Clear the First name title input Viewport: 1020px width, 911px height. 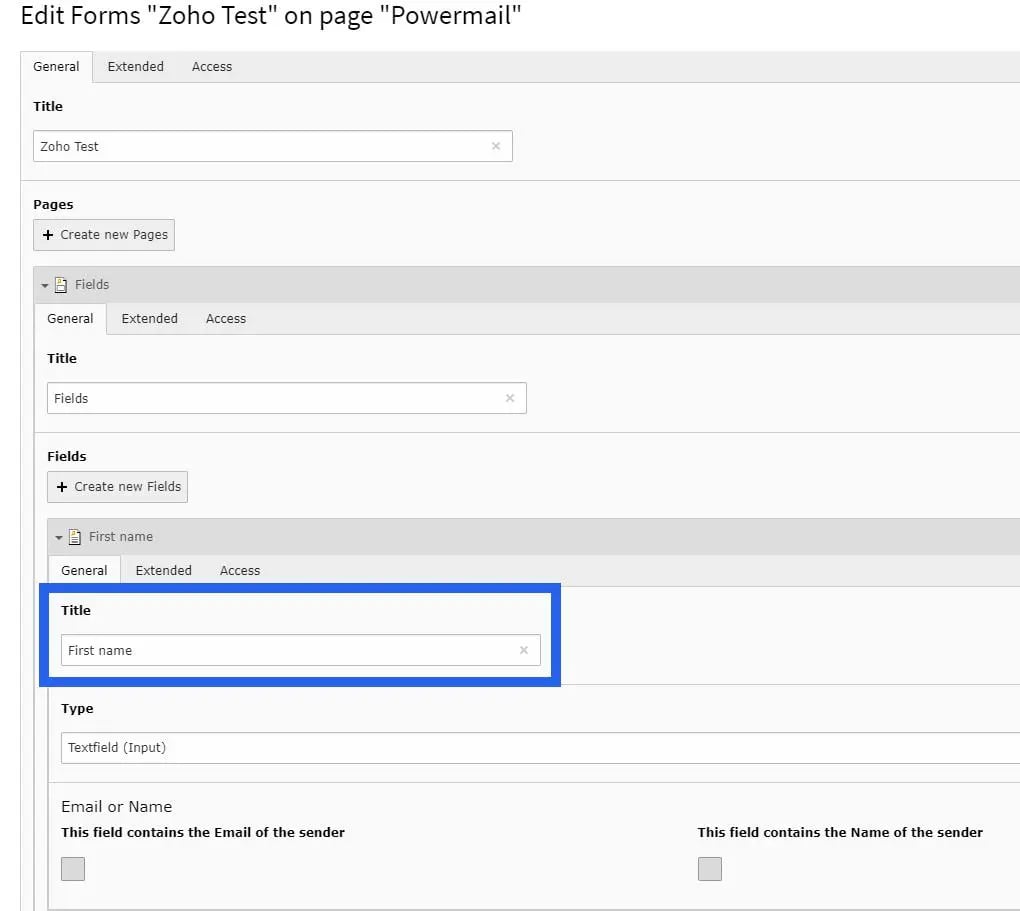(x=524, y=650)
